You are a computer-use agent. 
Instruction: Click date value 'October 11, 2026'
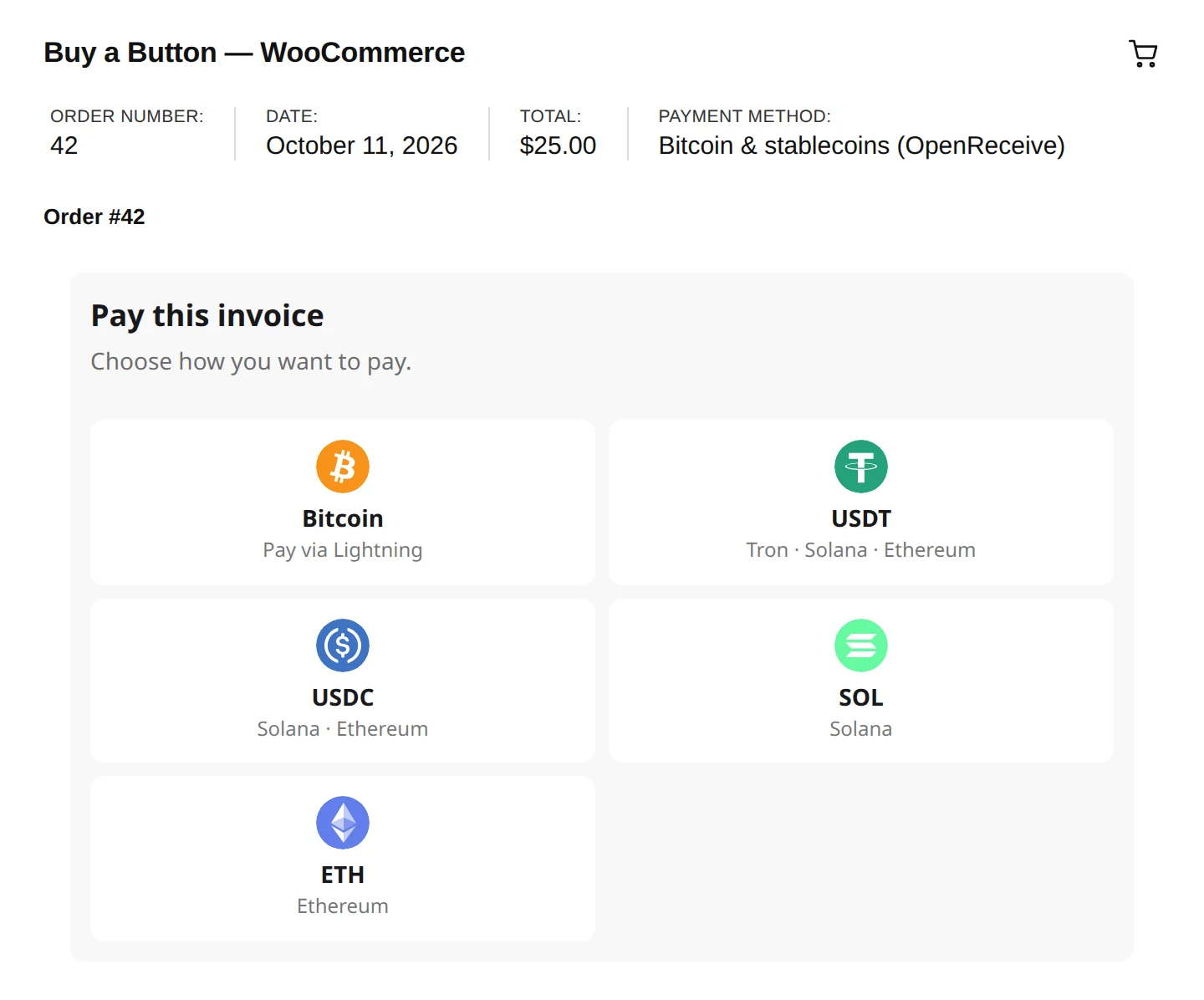click(362, 145)
